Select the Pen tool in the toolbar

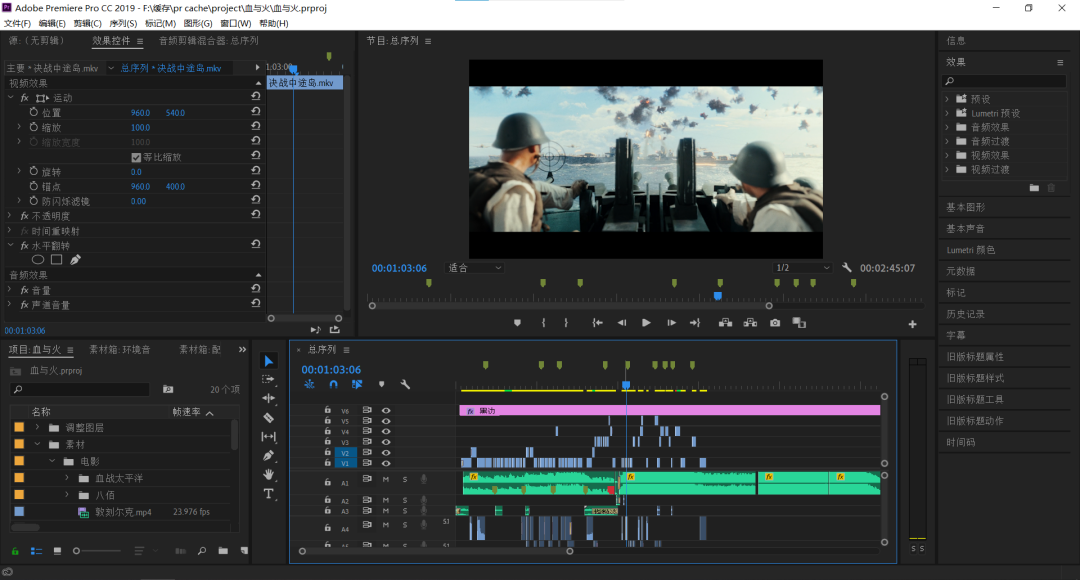point(269,455)
